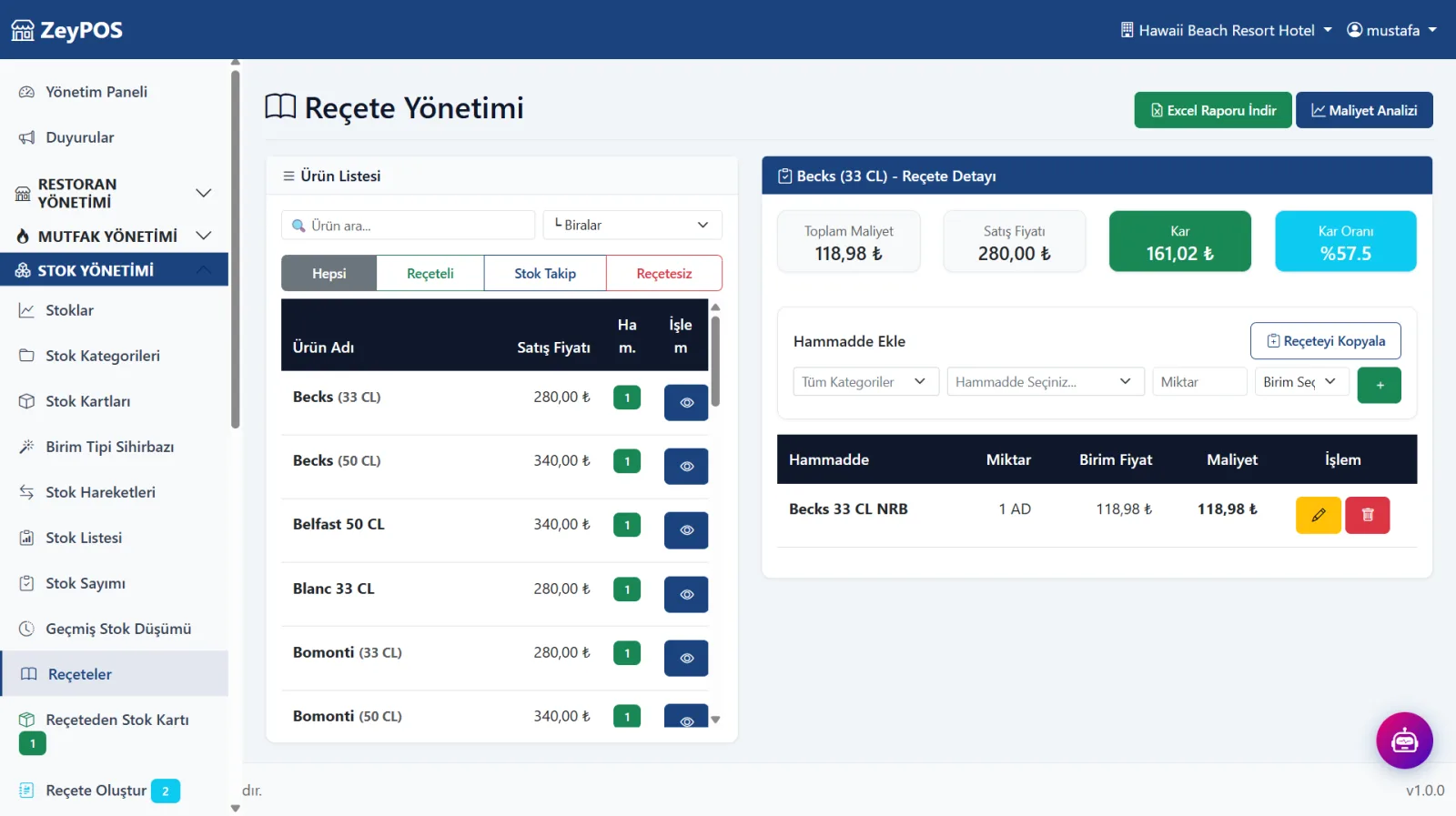
Task: Click Satış Fiyatı 280,00 ₺ card
Action: coord(1014,241)
